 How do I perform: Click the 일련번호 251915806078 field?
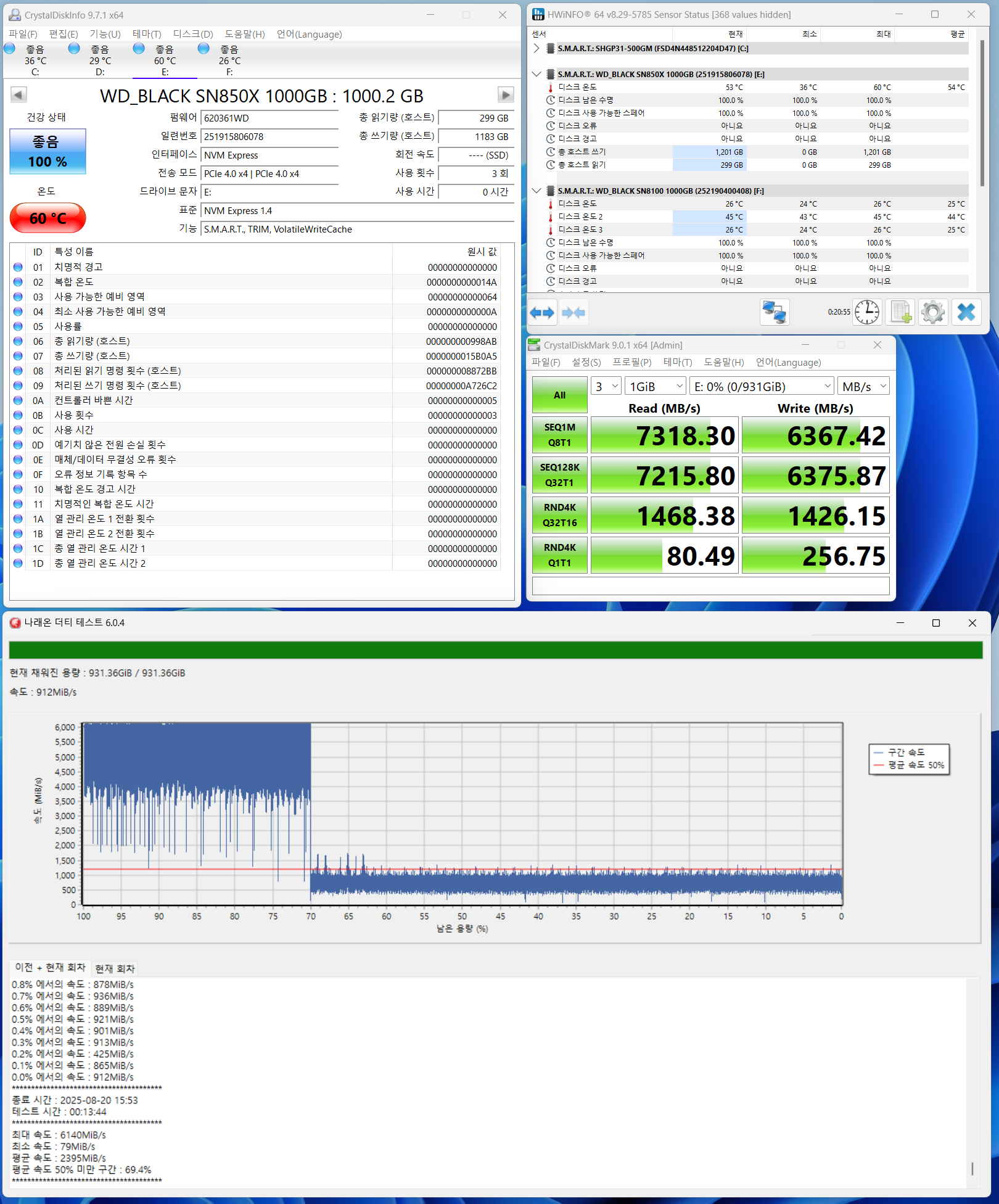coord(269,136)
